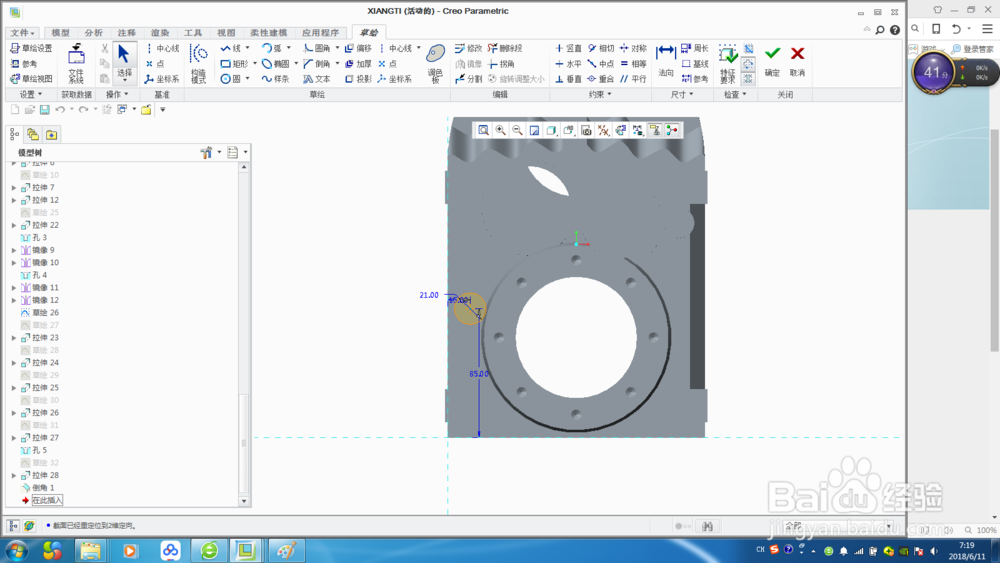
Task: Open the 检查 group dropdown
Action: pos(735,94)
